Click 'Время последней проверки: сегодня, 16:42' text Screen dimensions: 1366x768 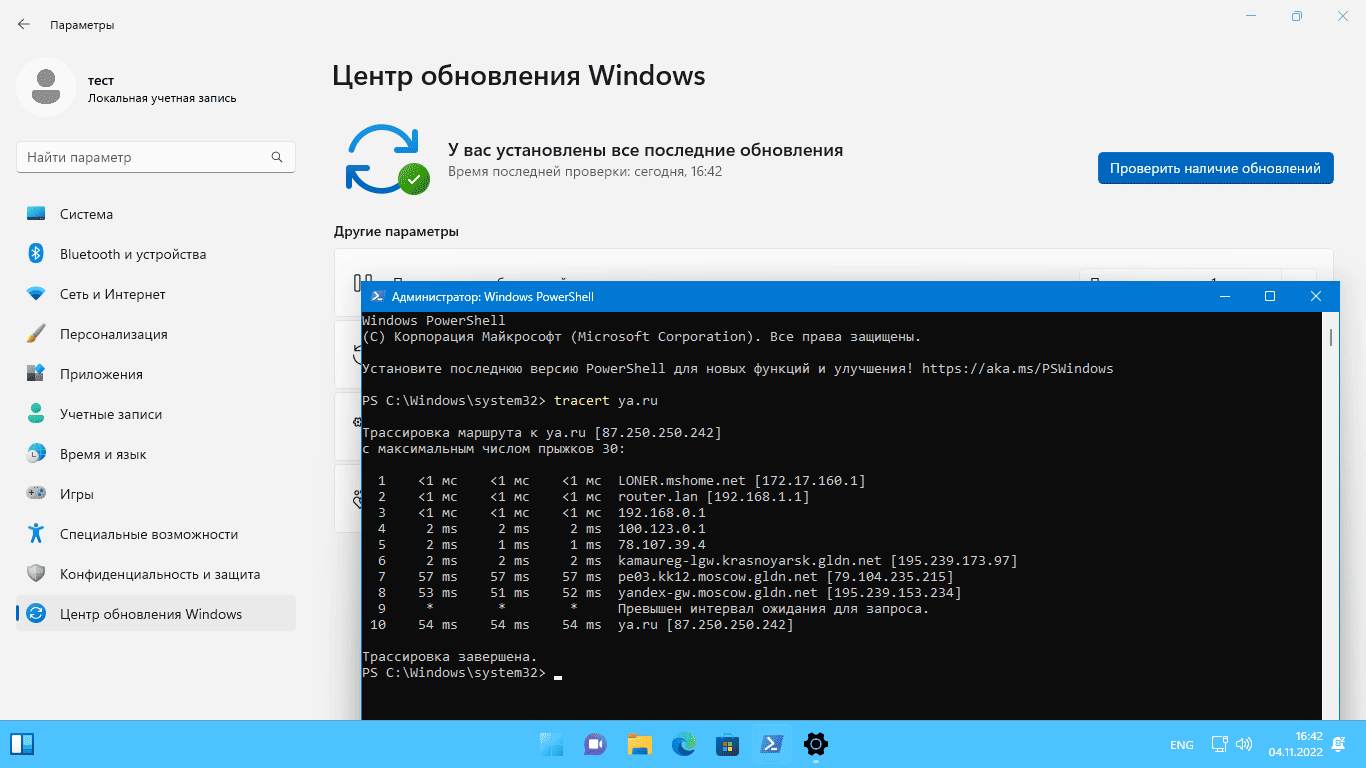[x=585, y=171]
